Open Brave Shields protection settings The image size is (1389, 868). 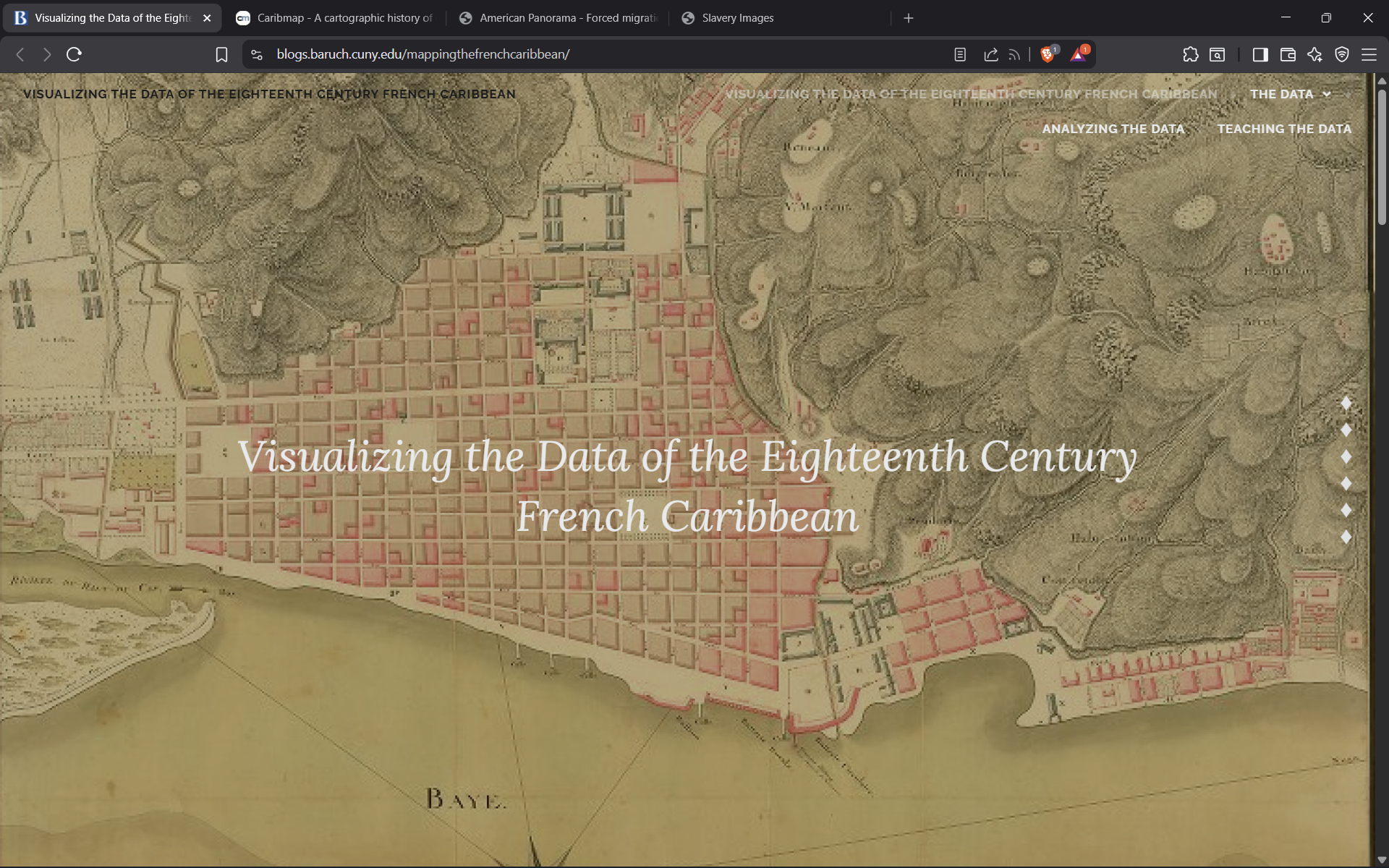1342,54
